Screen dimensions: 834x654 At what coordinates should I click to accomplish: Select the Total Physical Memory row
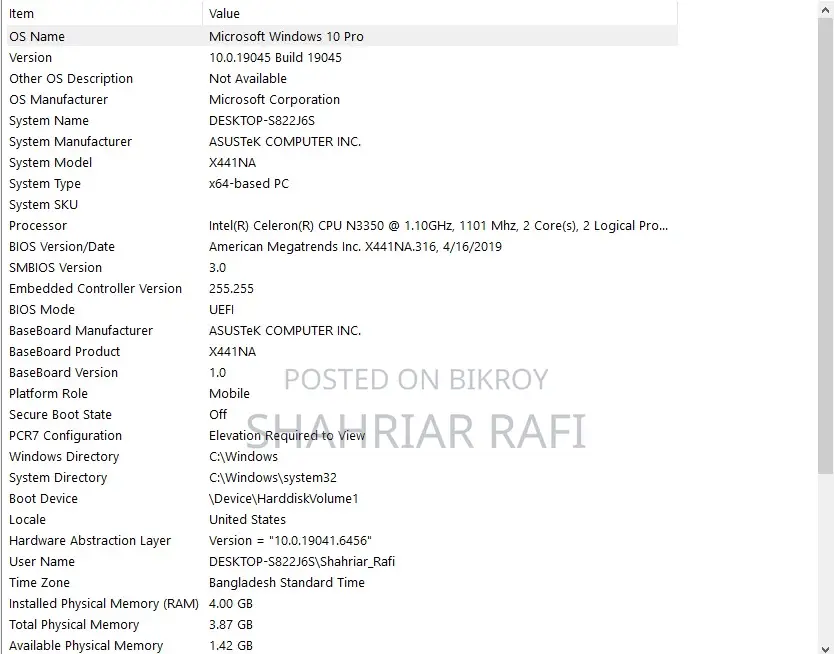(x=341, y=624)
